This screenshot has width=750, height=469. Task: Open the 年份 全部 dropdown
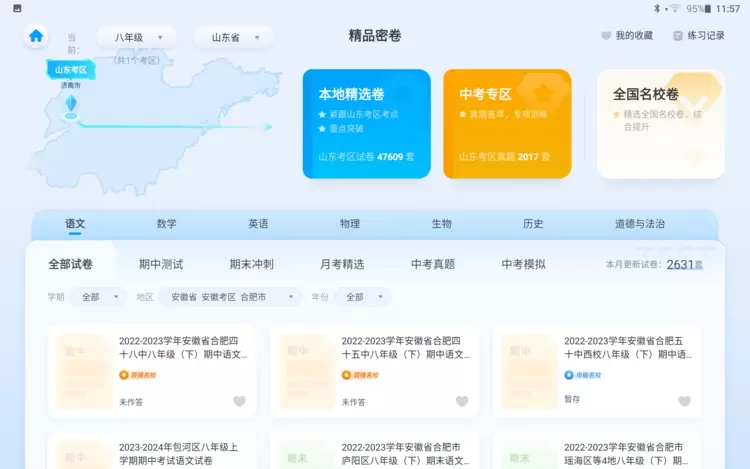pos(362,297)
